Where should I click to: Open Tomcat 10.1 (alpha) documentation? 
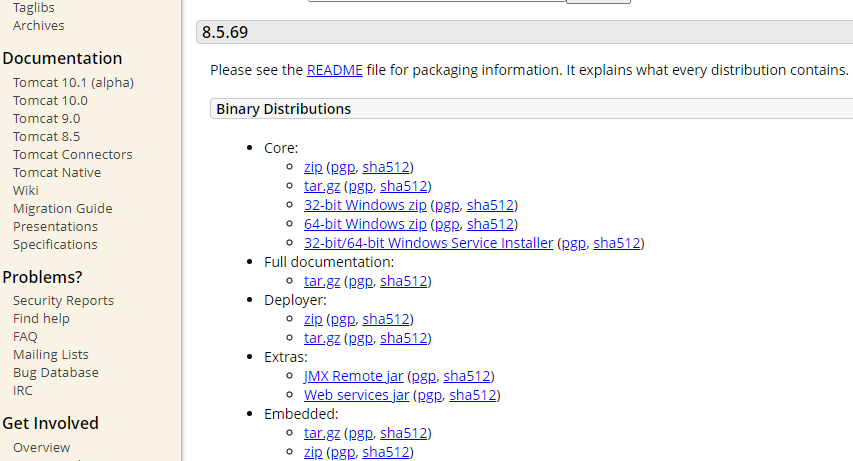73,83
